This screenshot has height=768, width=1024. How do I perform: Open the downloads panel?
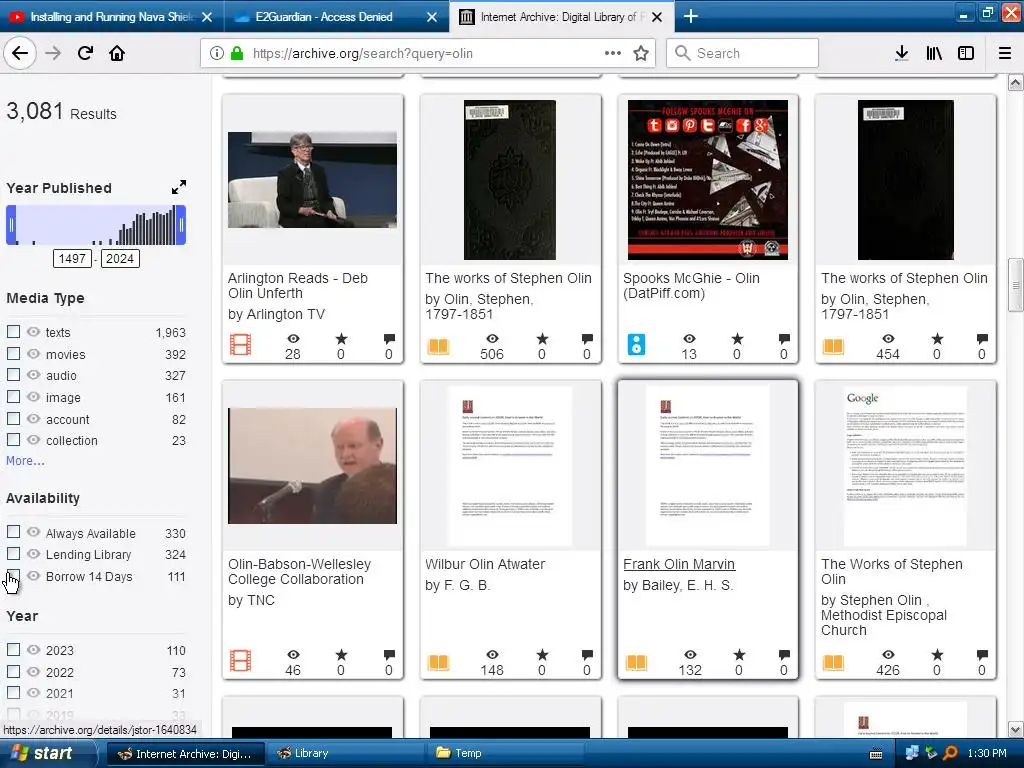[x=901, y=53]
